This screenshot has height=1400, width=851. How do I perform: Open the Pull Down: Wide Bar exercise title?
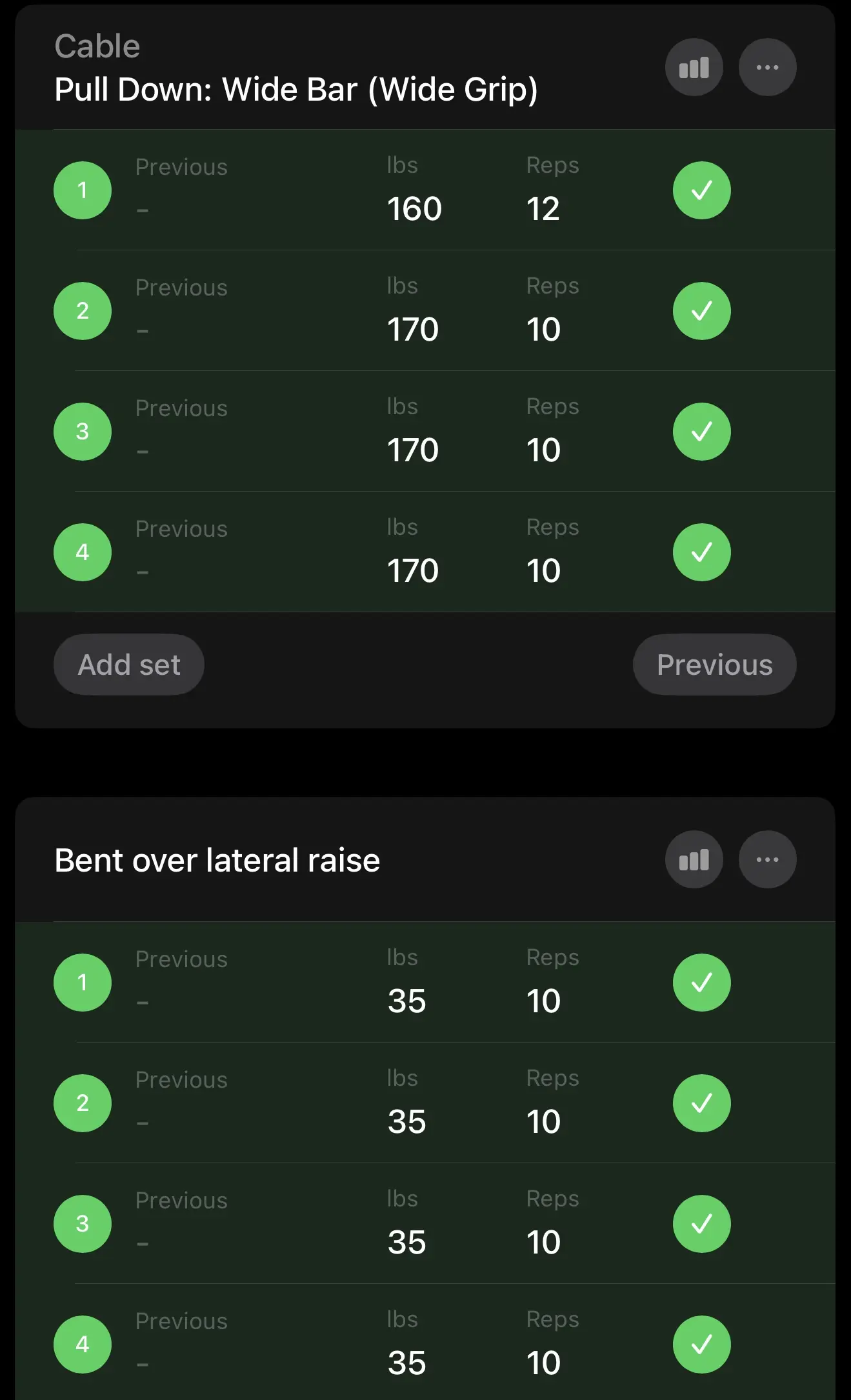click(x=295, y=89)
